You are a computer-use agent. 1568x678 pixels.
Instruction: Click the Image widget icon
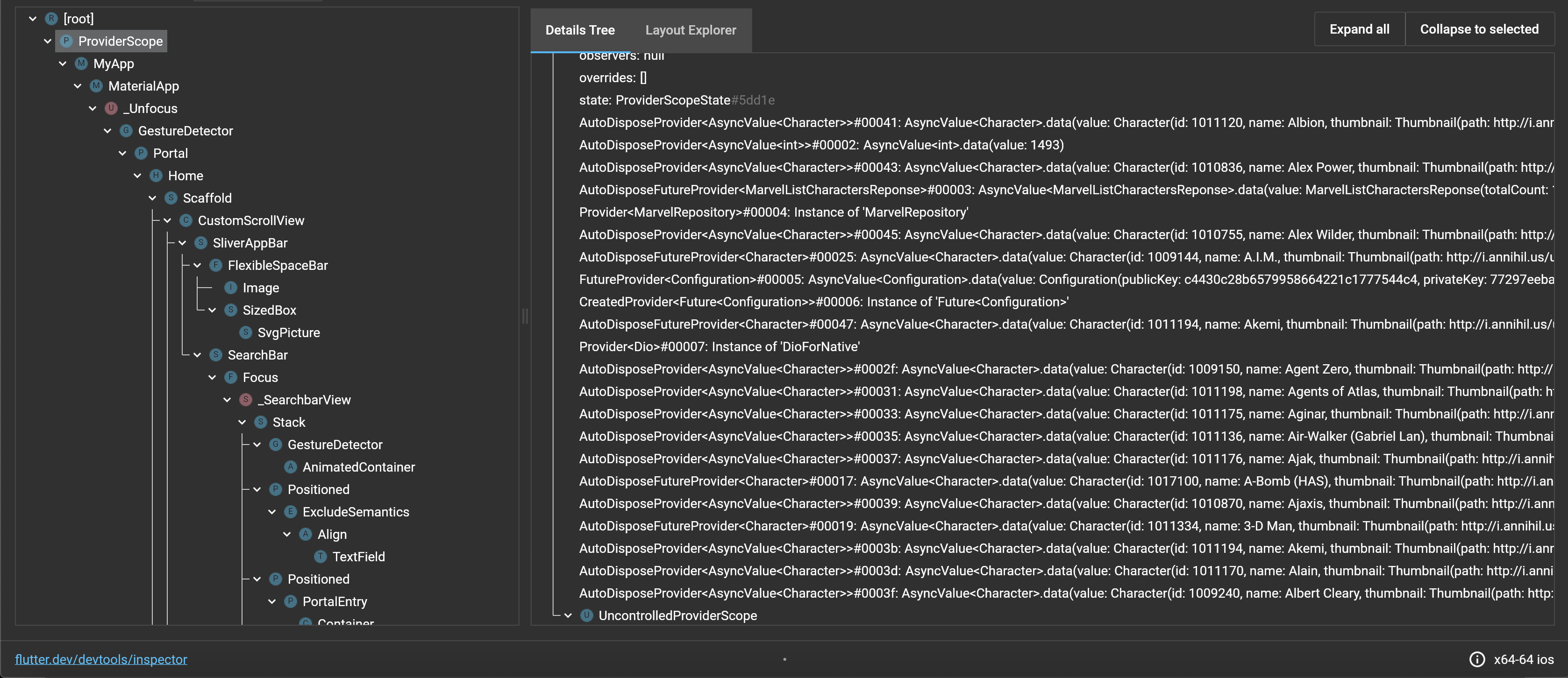[x=231, y=288]
